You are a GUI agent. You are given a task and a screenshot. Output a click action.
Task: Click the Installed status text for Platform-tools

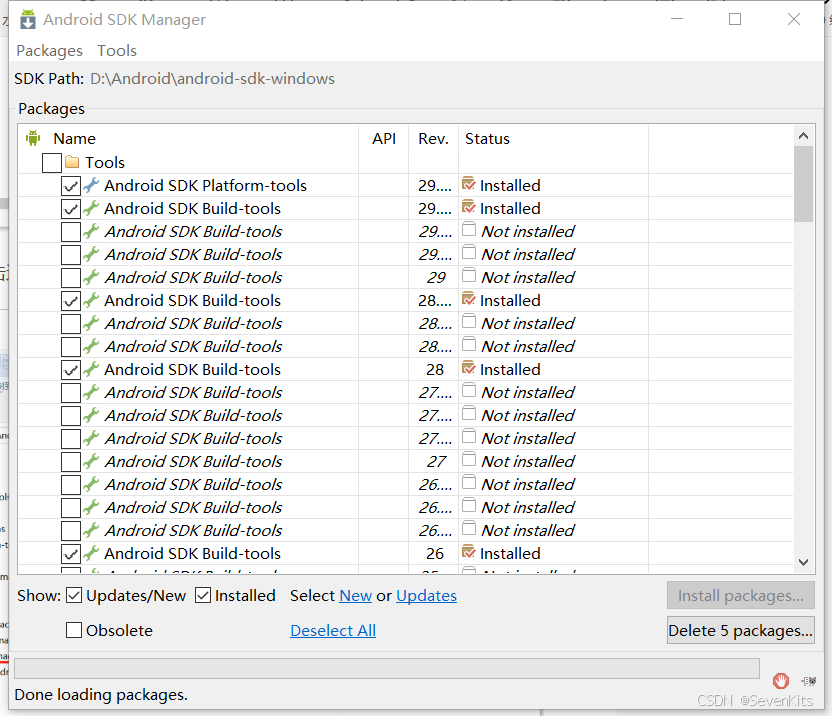510,185
